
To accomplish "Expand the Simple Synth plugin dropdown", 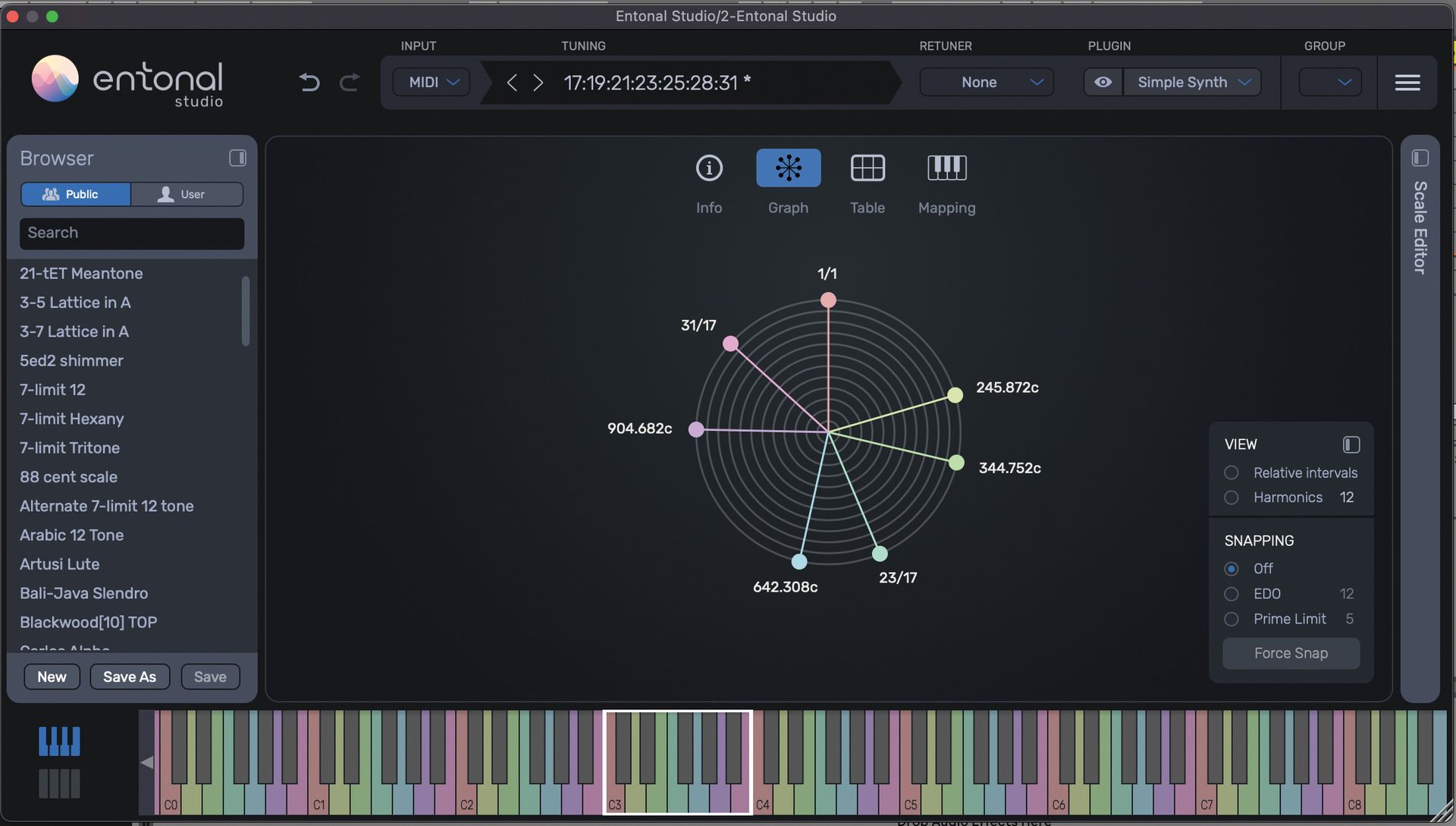I will click(1192, 82).
